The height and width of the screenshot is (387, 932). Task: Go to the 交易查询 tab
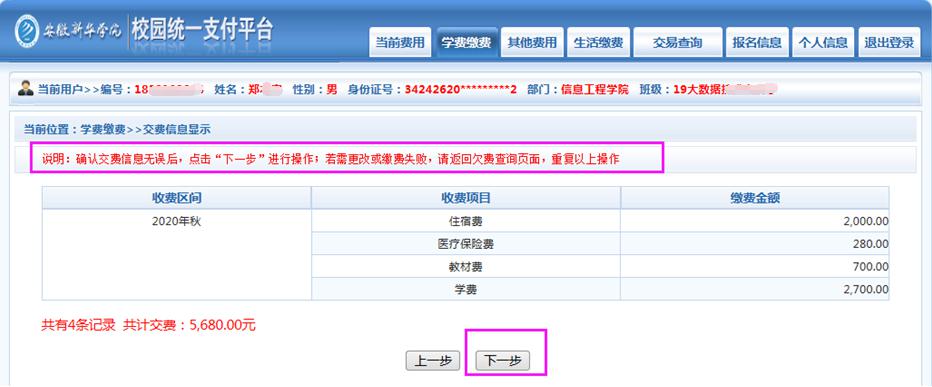click(x=678, y=42)
